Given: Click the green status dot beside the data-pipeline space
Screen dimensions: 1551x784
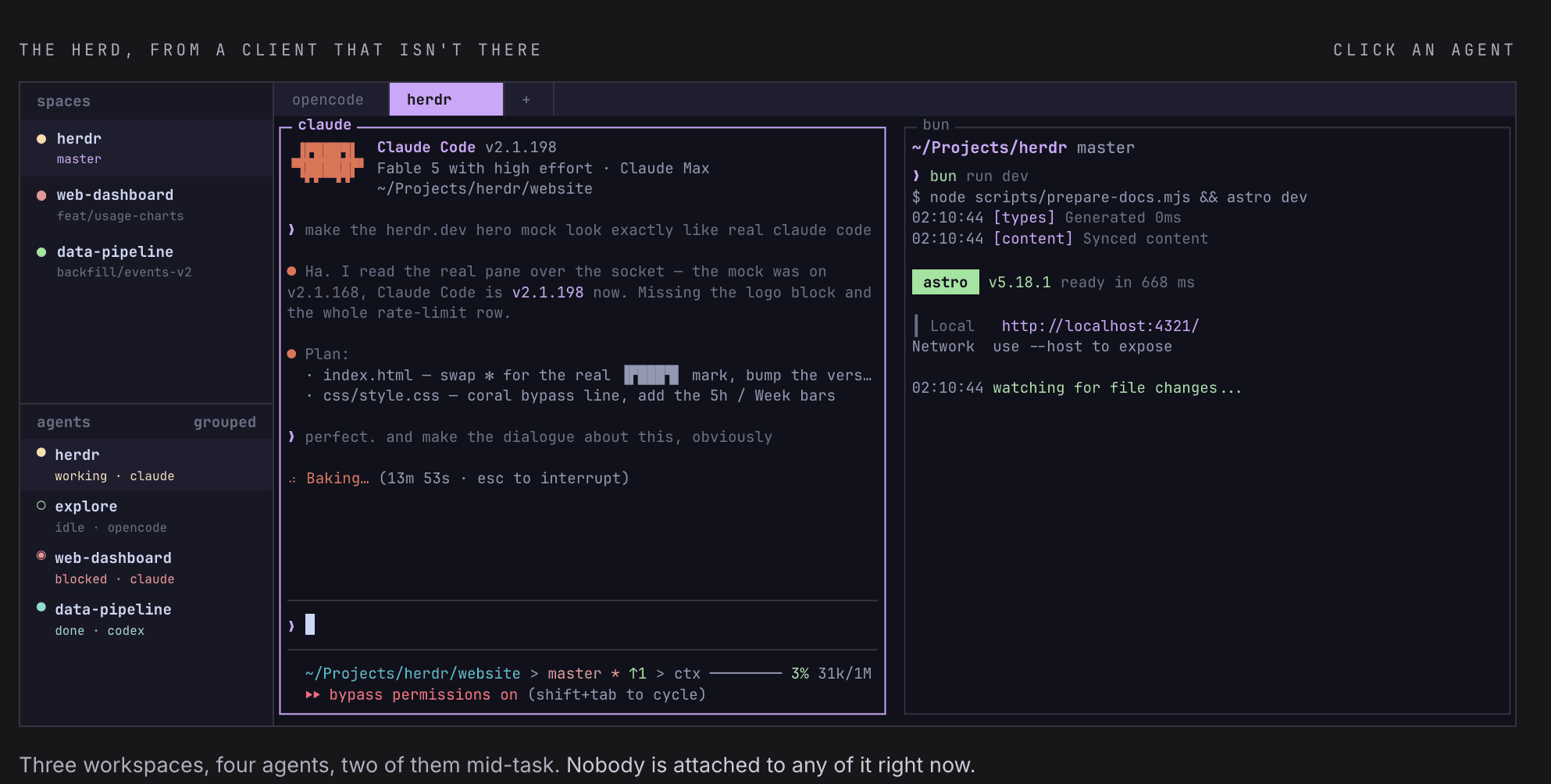Looking at the screenshot, I should 41,252.
